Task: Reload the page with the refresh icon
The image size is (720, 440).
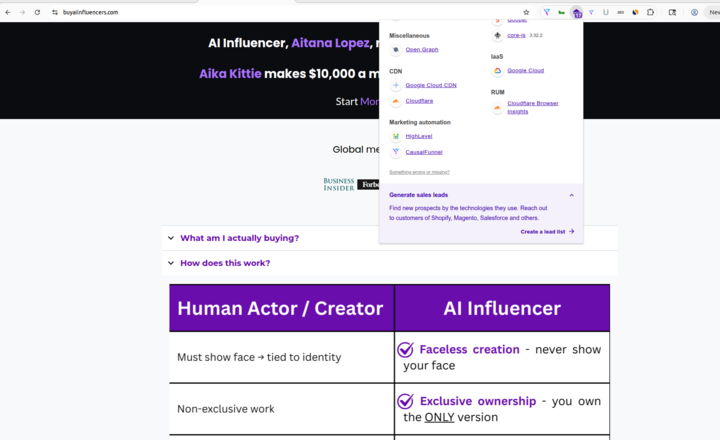Action: (37, 12)
